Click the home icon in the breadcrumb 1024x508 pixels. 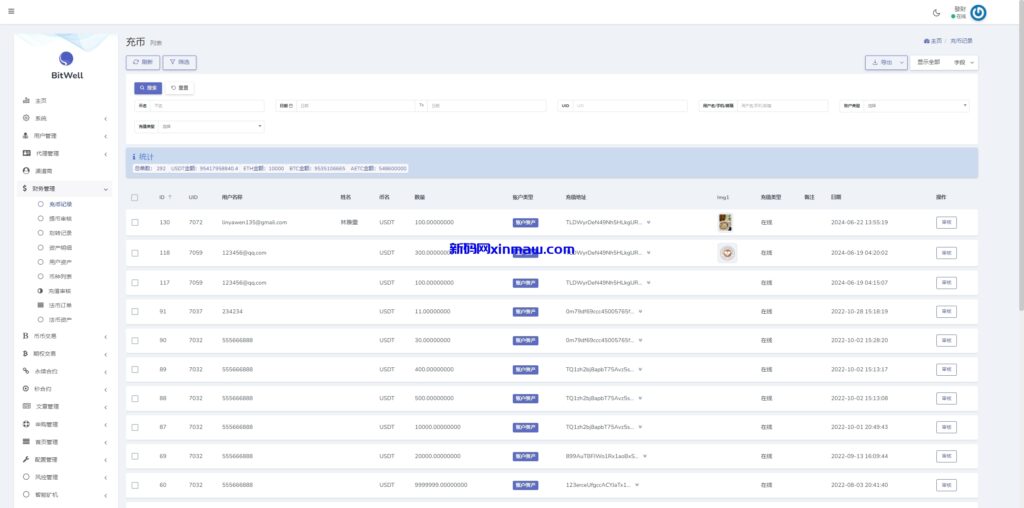pyautogui.click(x=927, y=41)
